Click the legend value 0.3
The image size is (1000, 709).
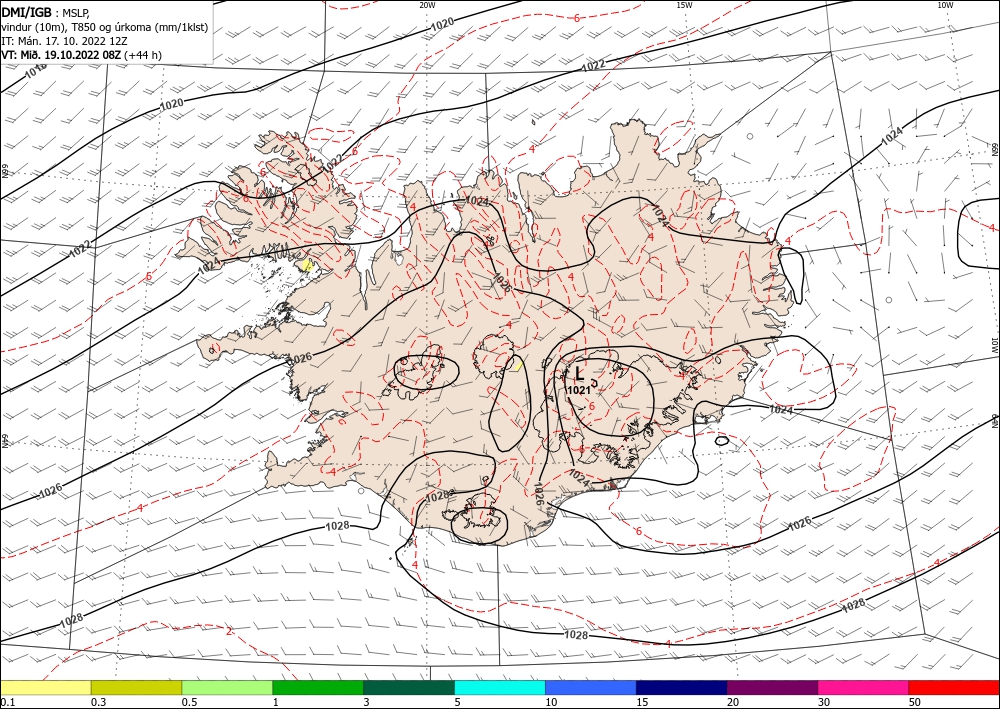(x=98, y=702)
